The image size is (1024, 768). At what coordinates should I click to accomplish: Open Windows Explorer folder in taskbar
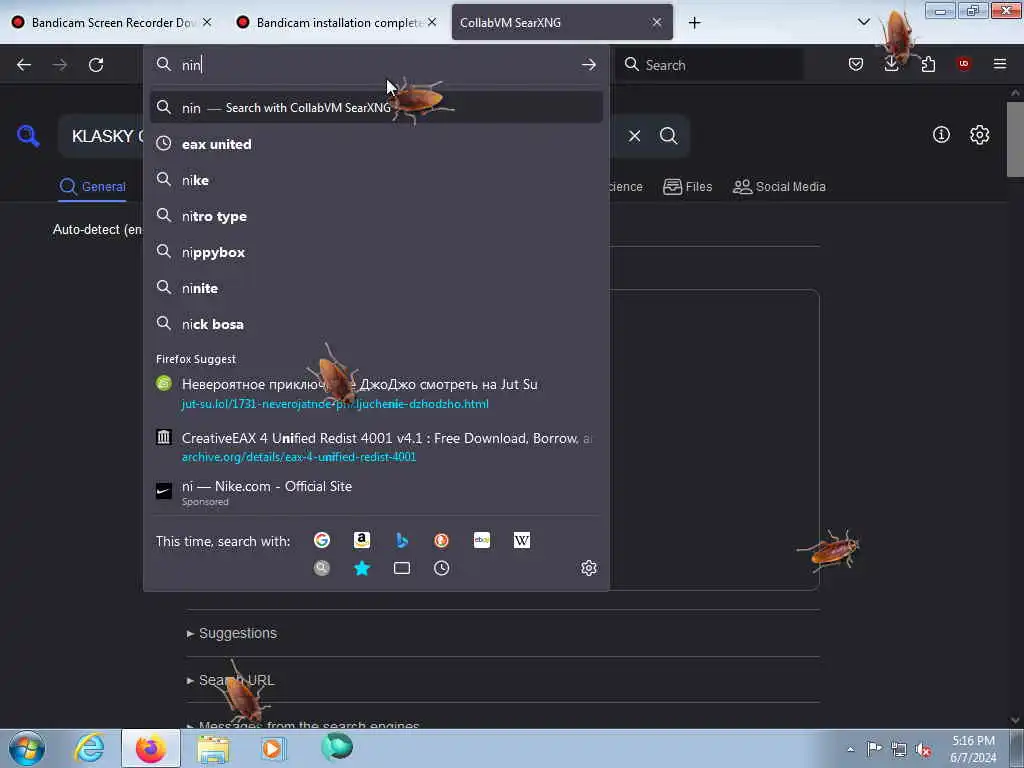coord(213,749)
